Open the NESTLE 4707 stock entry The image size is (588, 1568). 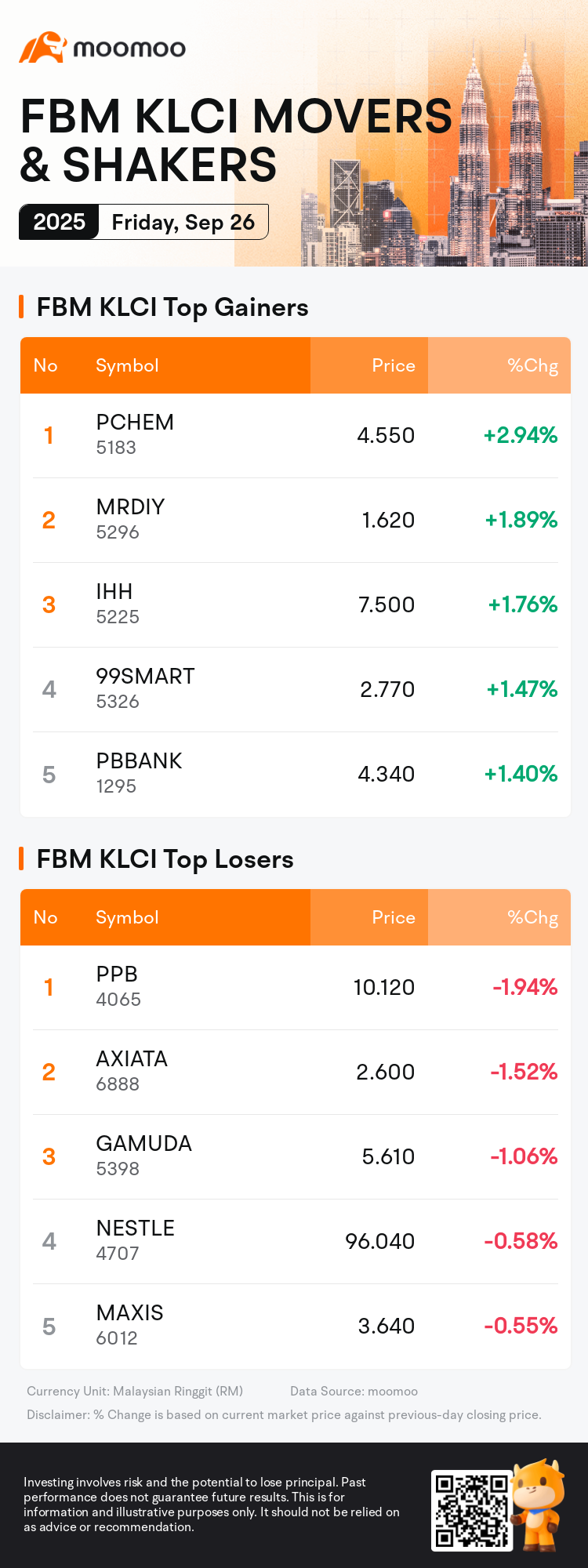pos(295,1241)
